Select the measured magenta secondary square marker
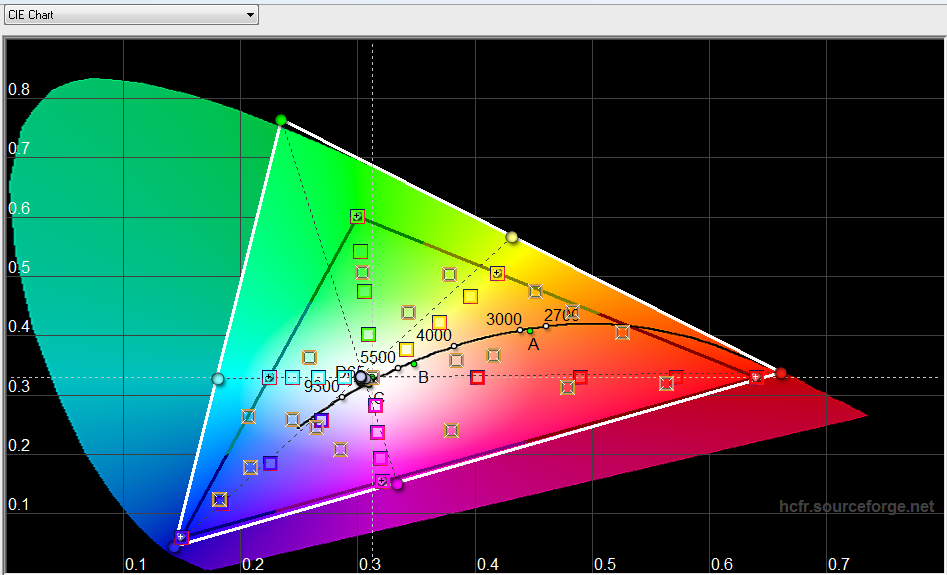This screenshot has height=575, width=947. click(x=382, y=481)
